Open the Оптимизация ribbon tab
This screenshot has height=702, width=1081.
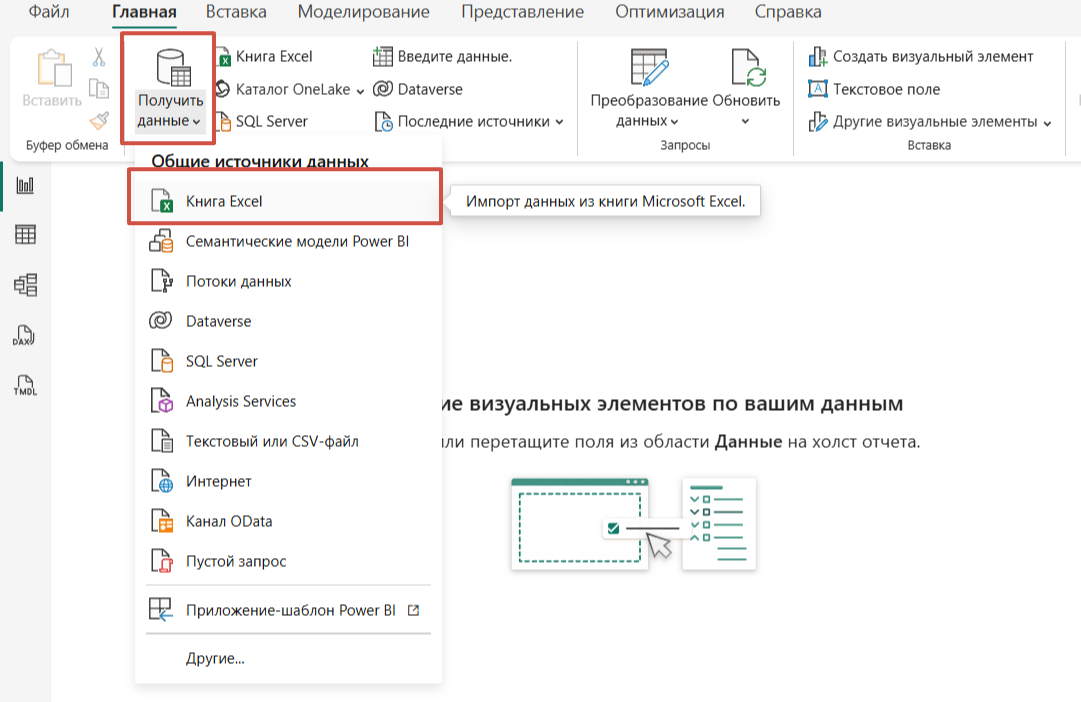tap(669, 12)
